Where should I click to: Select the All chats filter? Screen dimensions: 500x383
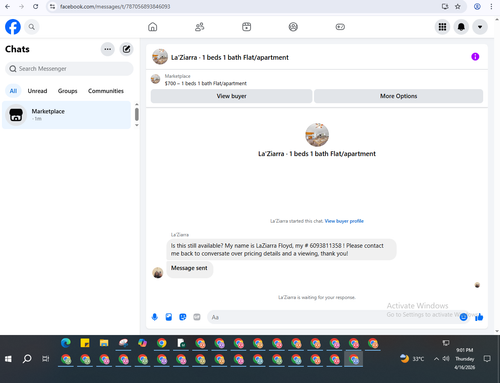click(x=13, y=91)
